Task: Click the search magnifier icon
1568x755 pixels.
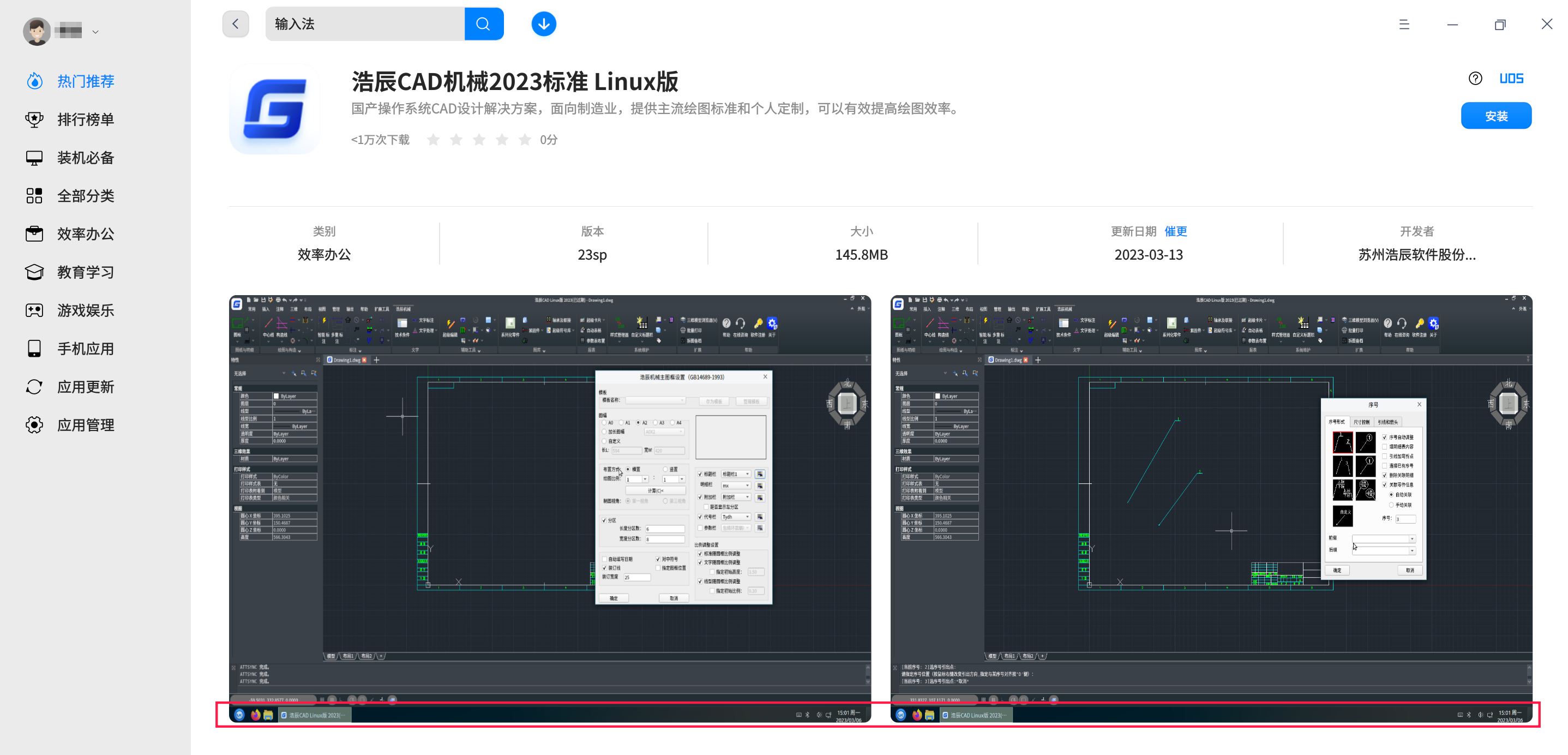Action: (x=483, y=23)
